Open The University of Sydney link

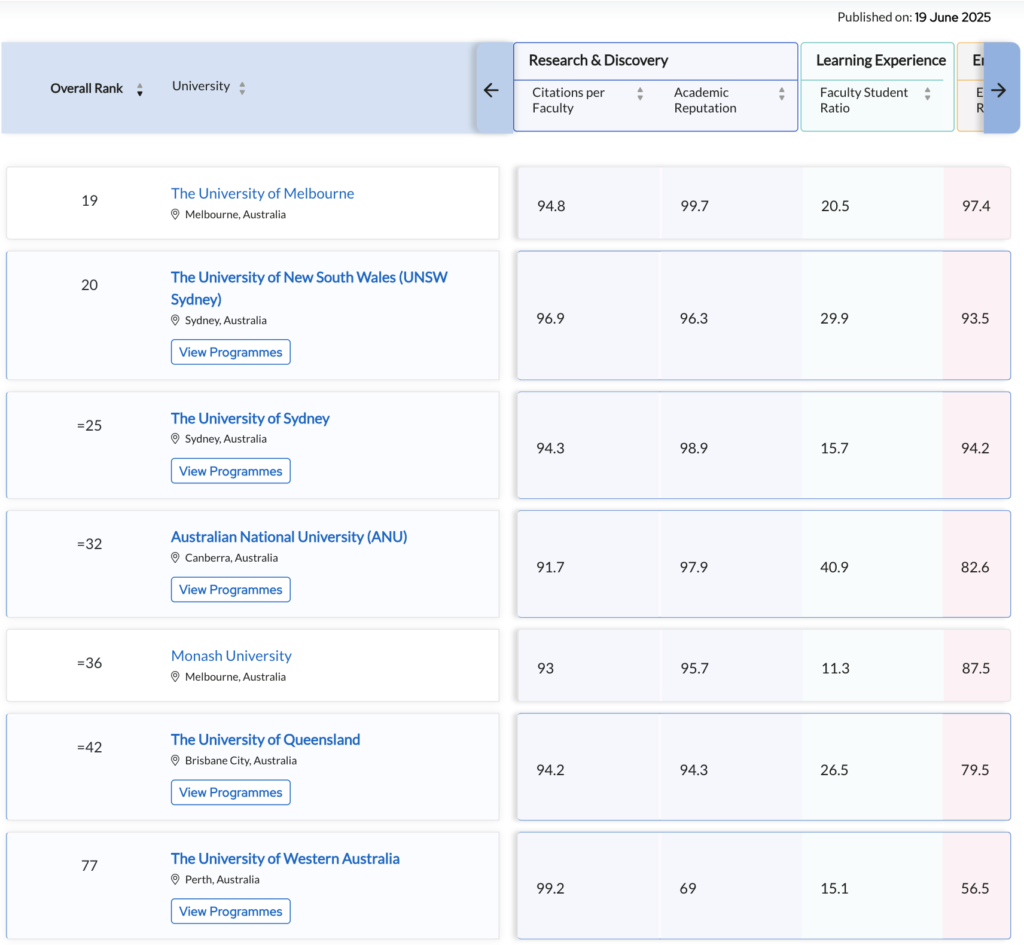[x=250, y=418]
